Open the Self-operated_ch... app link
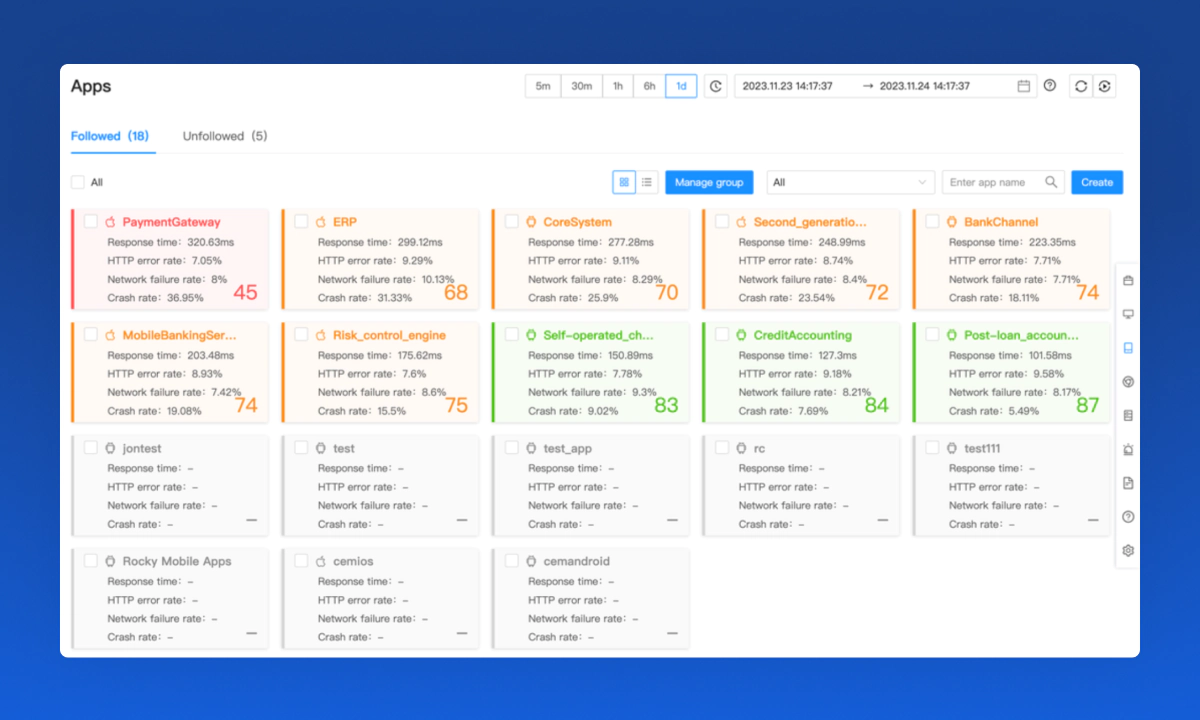 tap(598, 335)
